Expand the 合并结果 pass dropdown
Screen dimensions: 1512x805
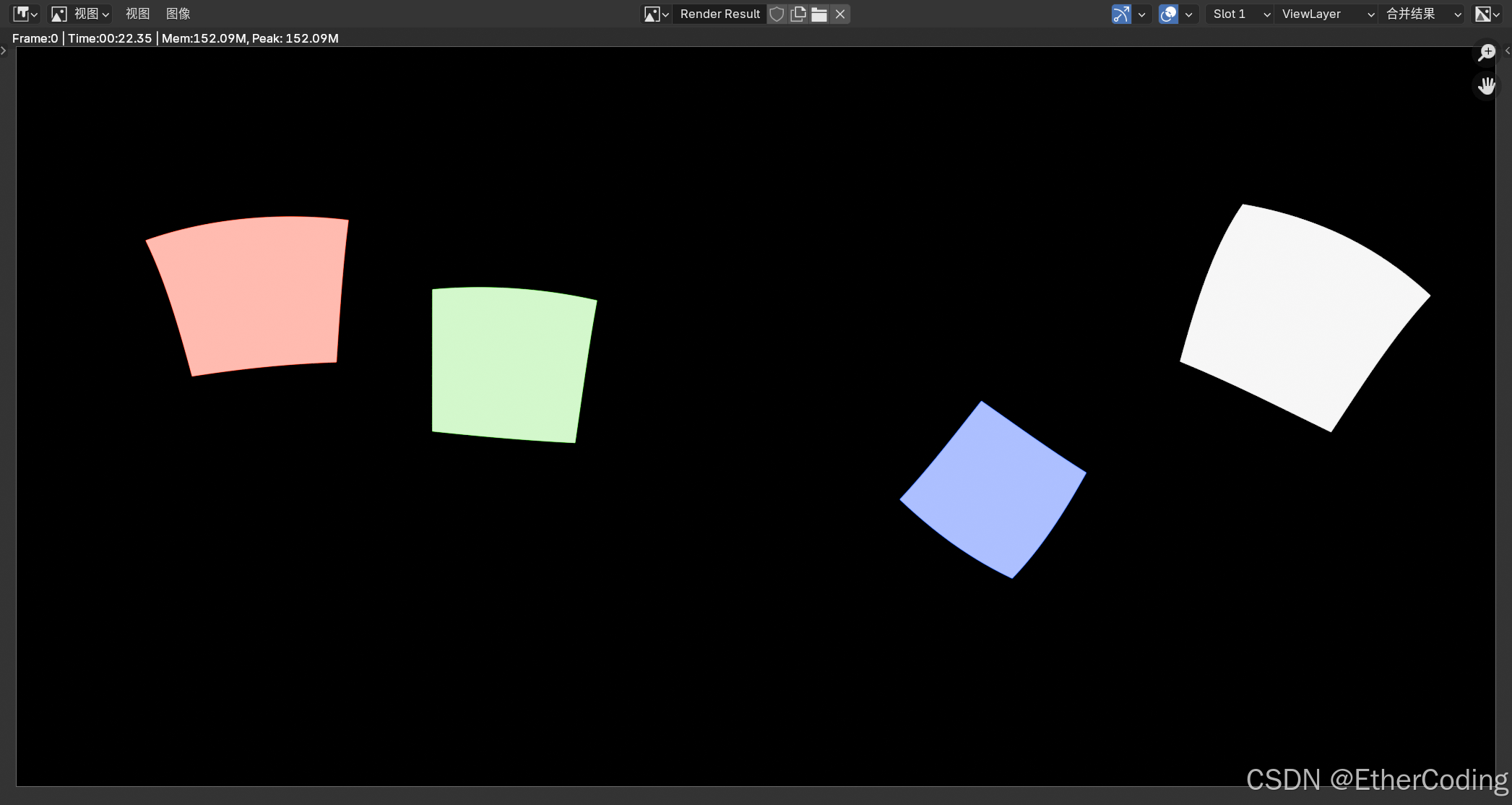tap(1422, 14)
